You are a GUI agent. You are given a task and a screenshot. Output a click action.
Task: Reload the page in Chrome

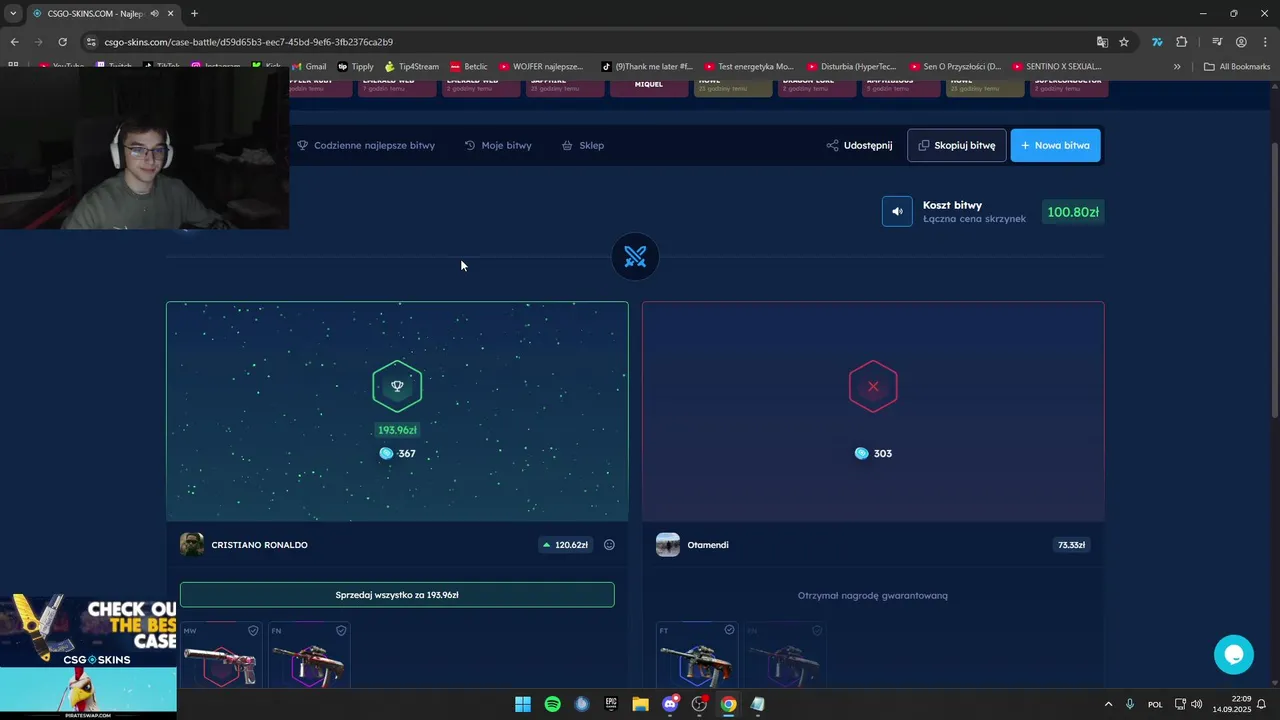62,42
